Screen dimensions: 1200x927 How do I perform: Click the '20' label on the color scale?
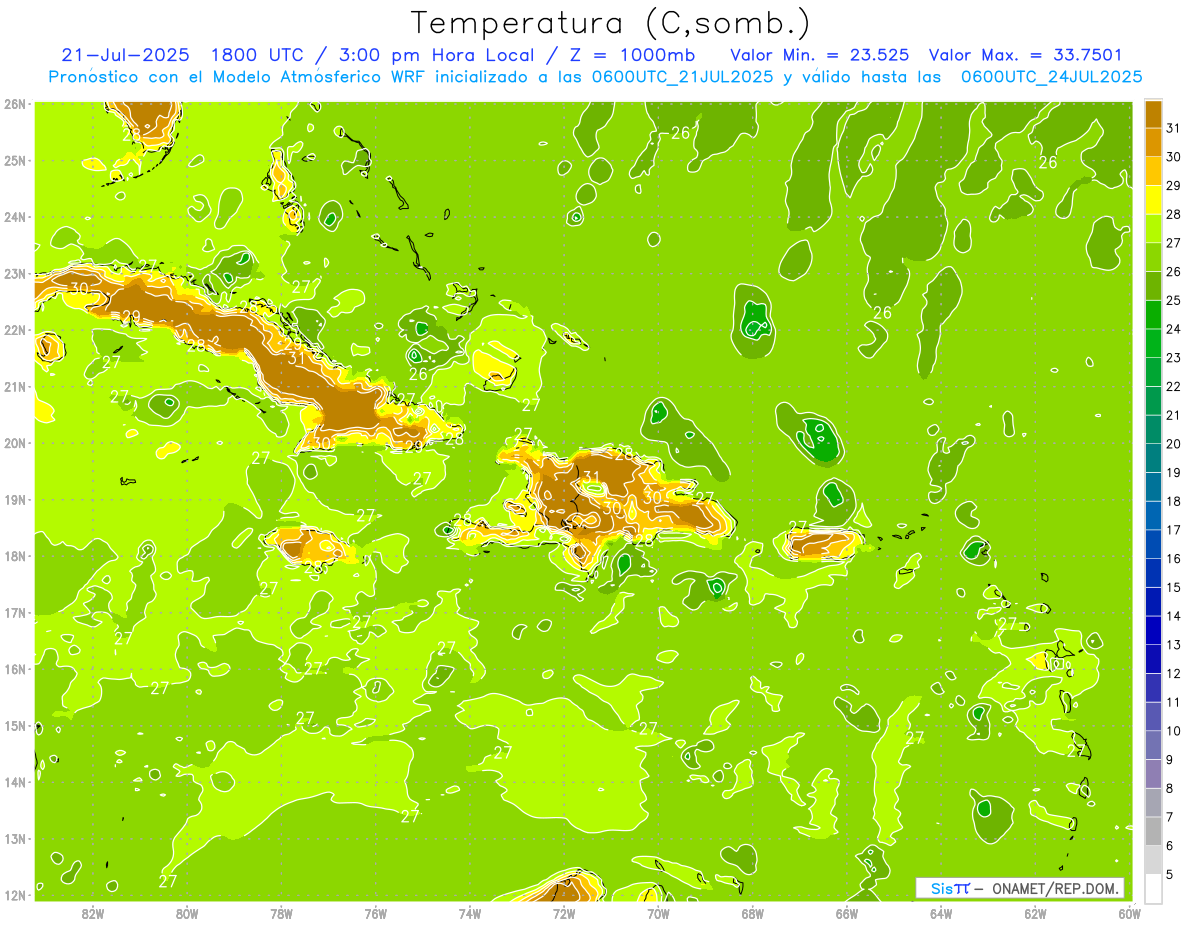click(x=1173, y=444)
